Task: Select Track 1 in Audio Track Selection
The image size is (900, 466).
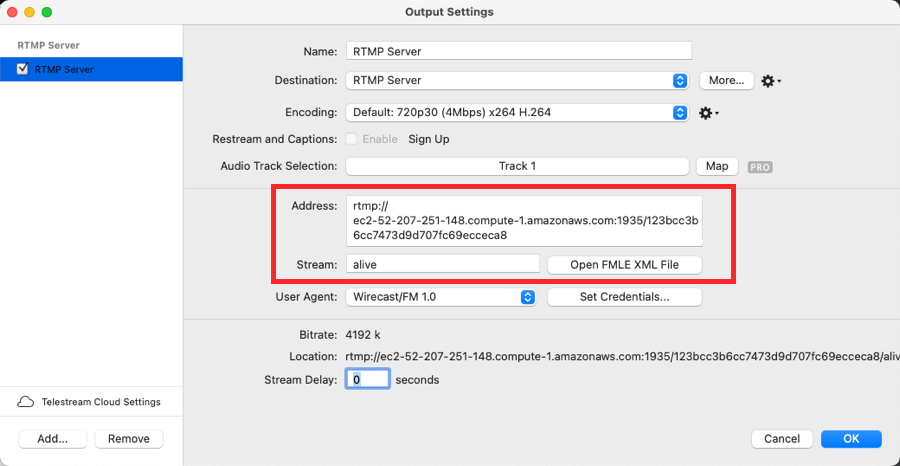Action: point(517,166)
